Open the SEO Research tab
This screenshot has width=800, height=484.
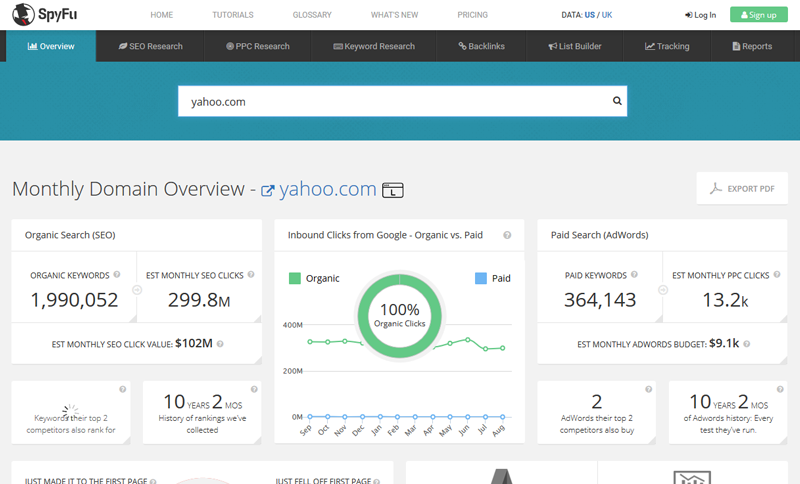coord(151,46)
